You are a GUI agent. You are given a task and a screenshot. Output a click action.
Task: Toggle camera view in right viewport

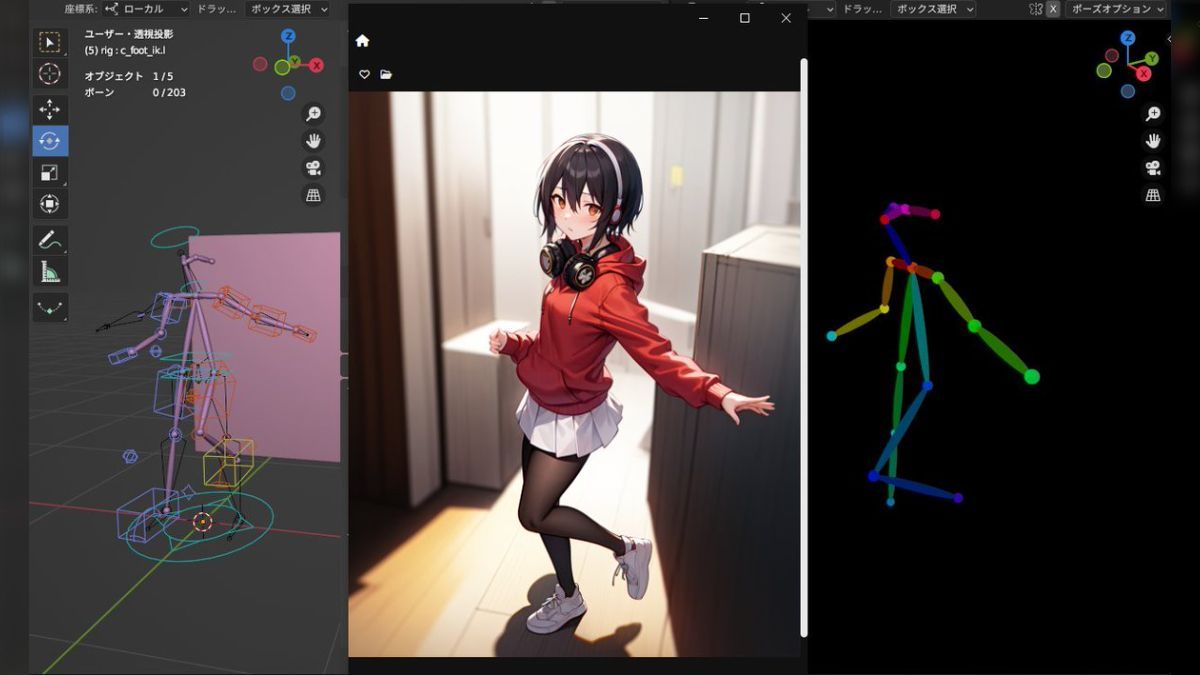(x=1153, y=168)
